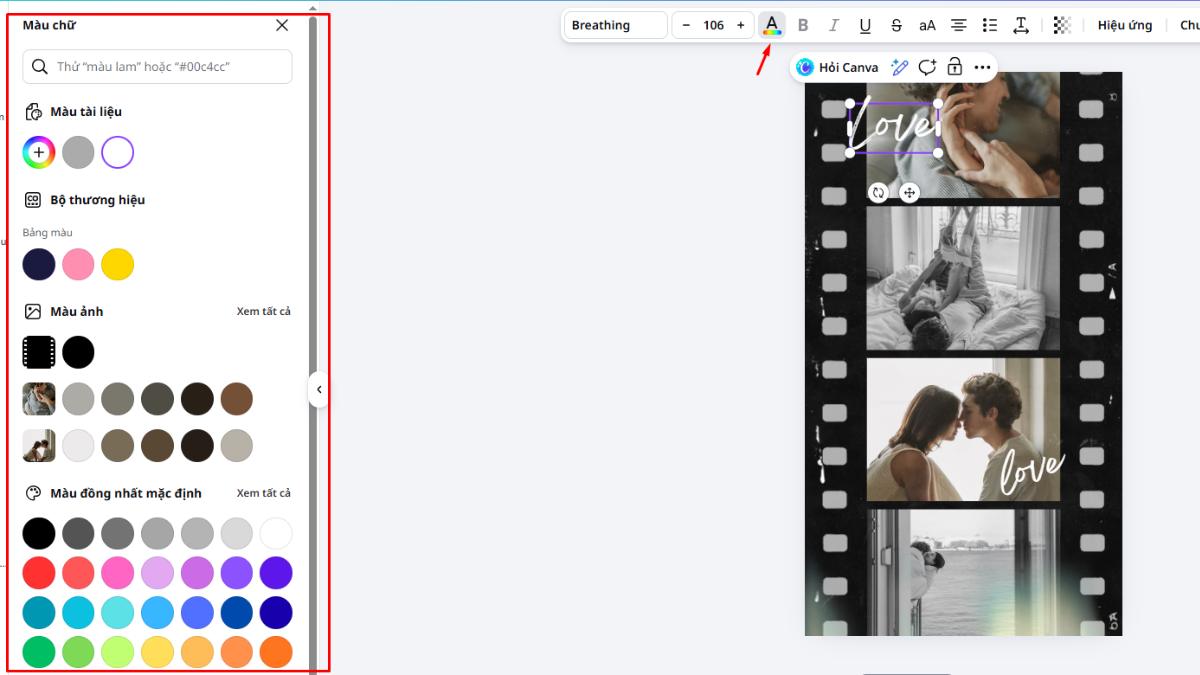
Task: Open the Breathing font dropdown
Action: 615,25
